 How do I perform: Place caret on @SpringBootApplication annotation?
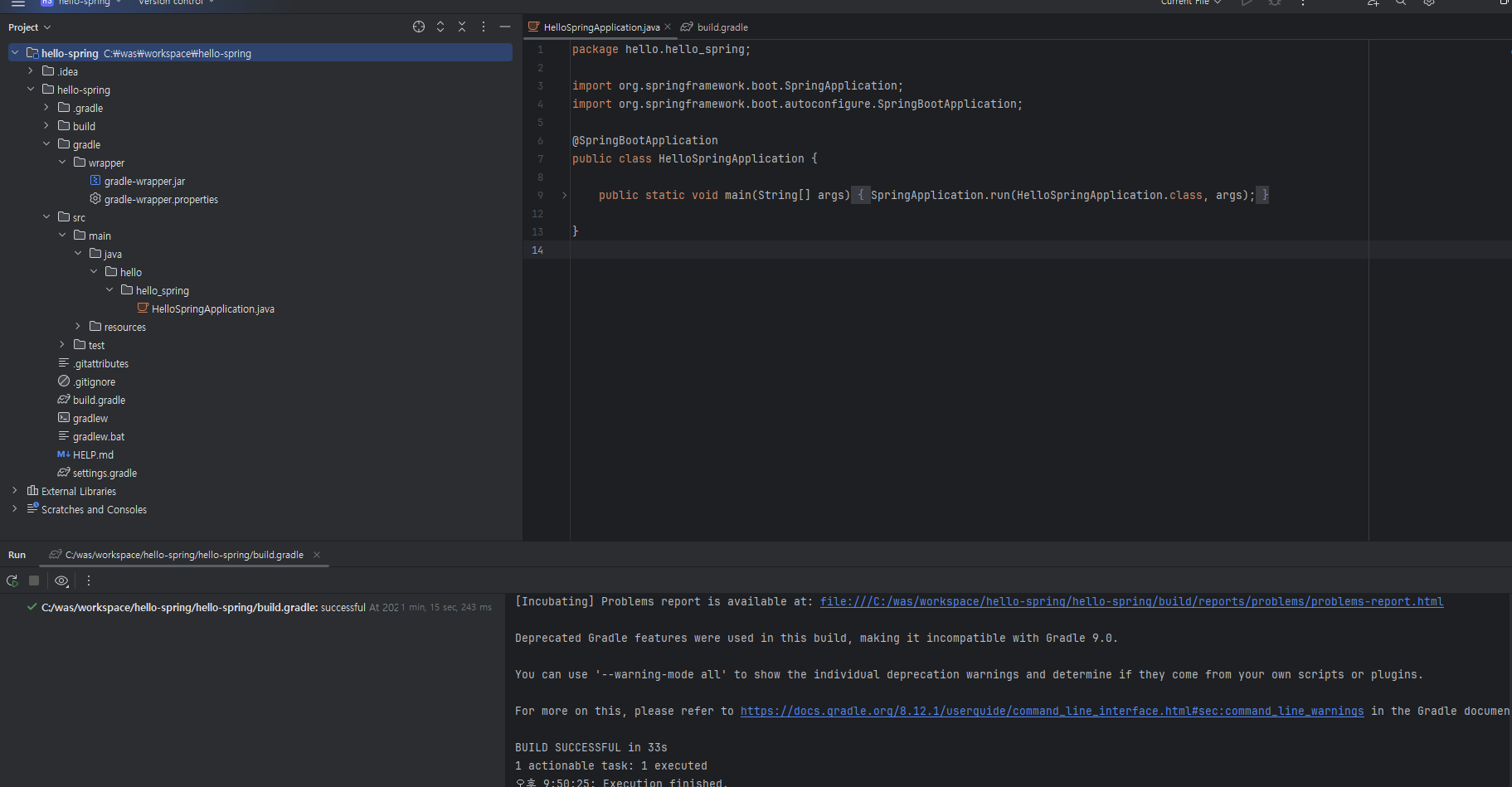point(645,141)
